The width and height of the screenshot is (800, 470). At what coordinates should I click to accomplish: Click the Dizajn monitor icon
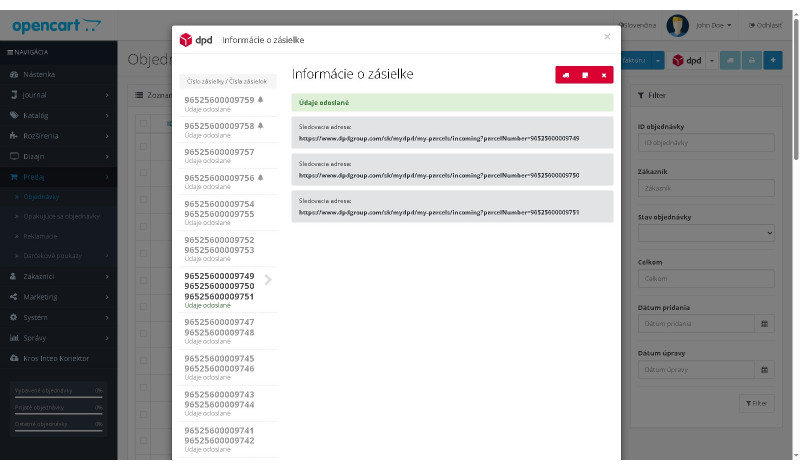(x=14, y=156)
